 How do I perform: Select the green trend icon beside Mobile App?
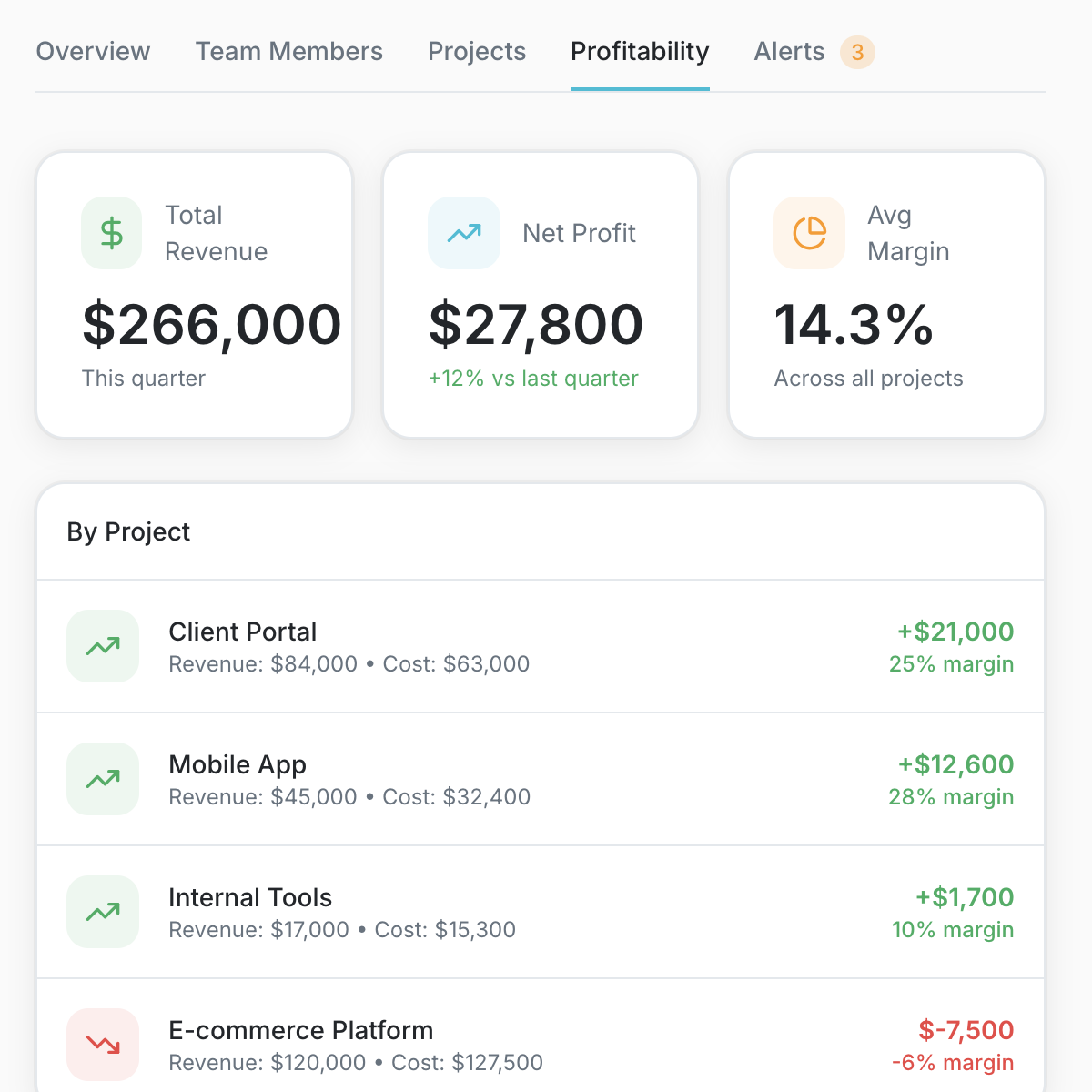[x=102, y=779]
